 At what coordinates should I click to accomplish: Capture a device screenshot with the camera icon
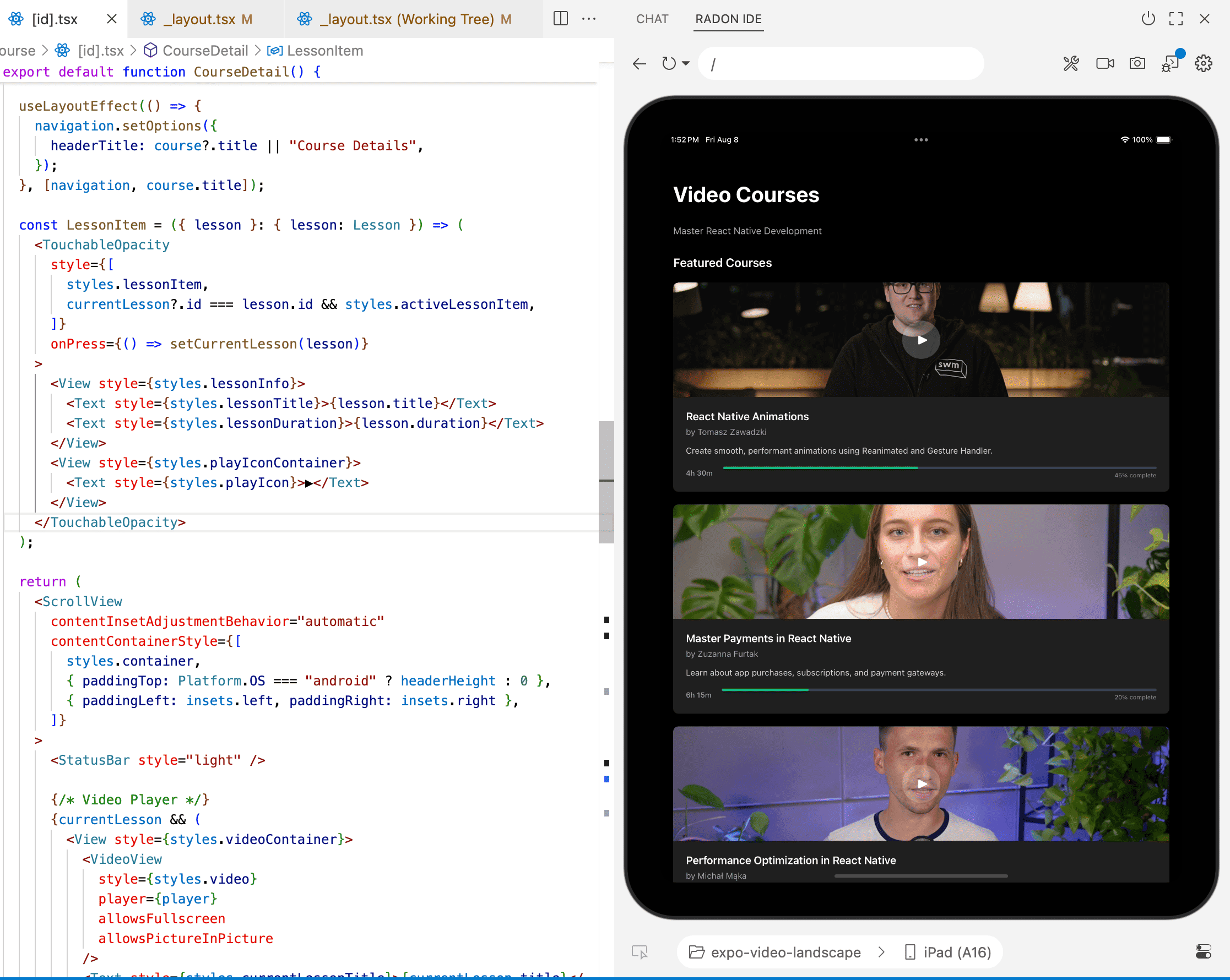1137,64
